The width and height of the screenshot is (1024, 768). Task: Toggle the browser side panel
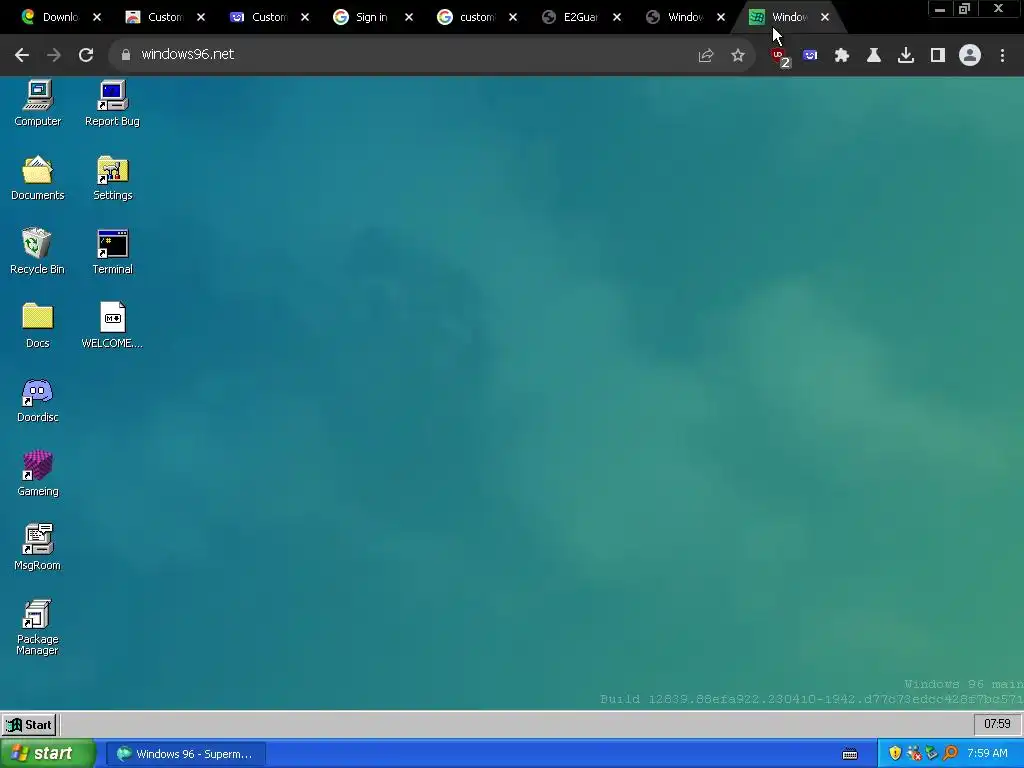(938, 56)
